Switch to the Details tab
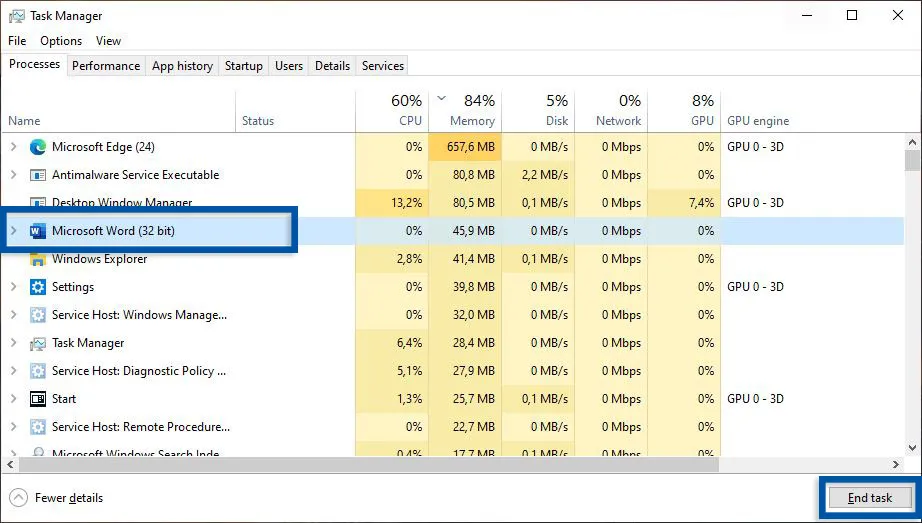This screenshot has height=523, width=922. [332, 66]
